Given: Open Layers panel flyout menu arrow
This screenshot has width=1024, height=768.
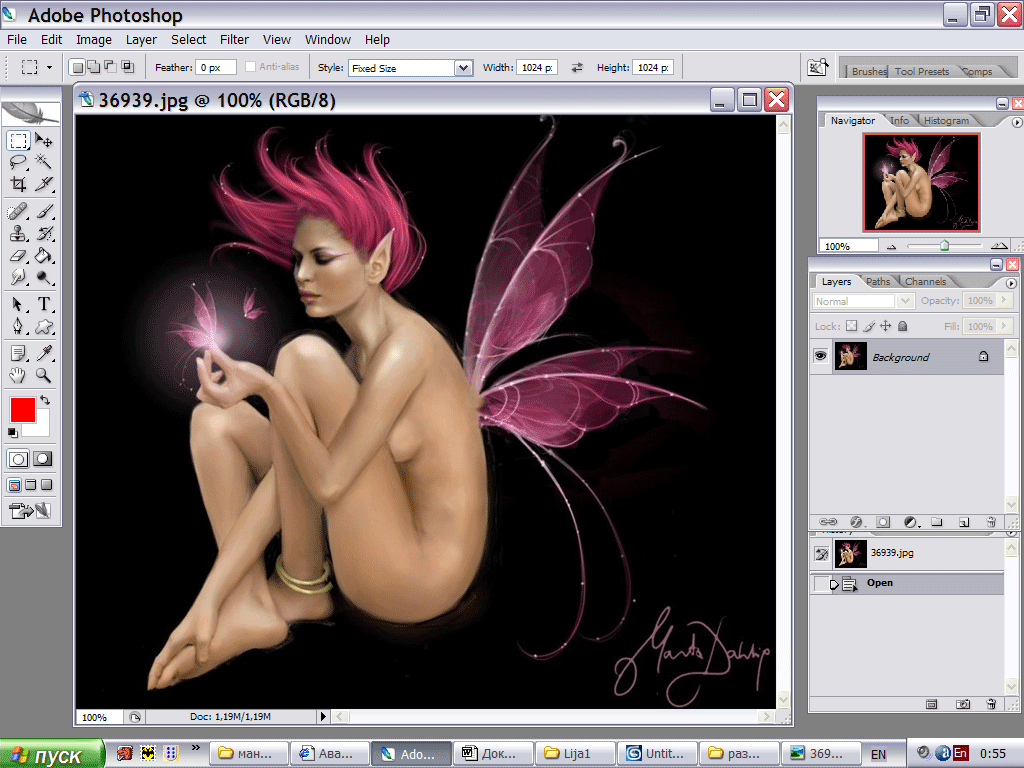Looking at the screenshot, I should click(1011, 283).
